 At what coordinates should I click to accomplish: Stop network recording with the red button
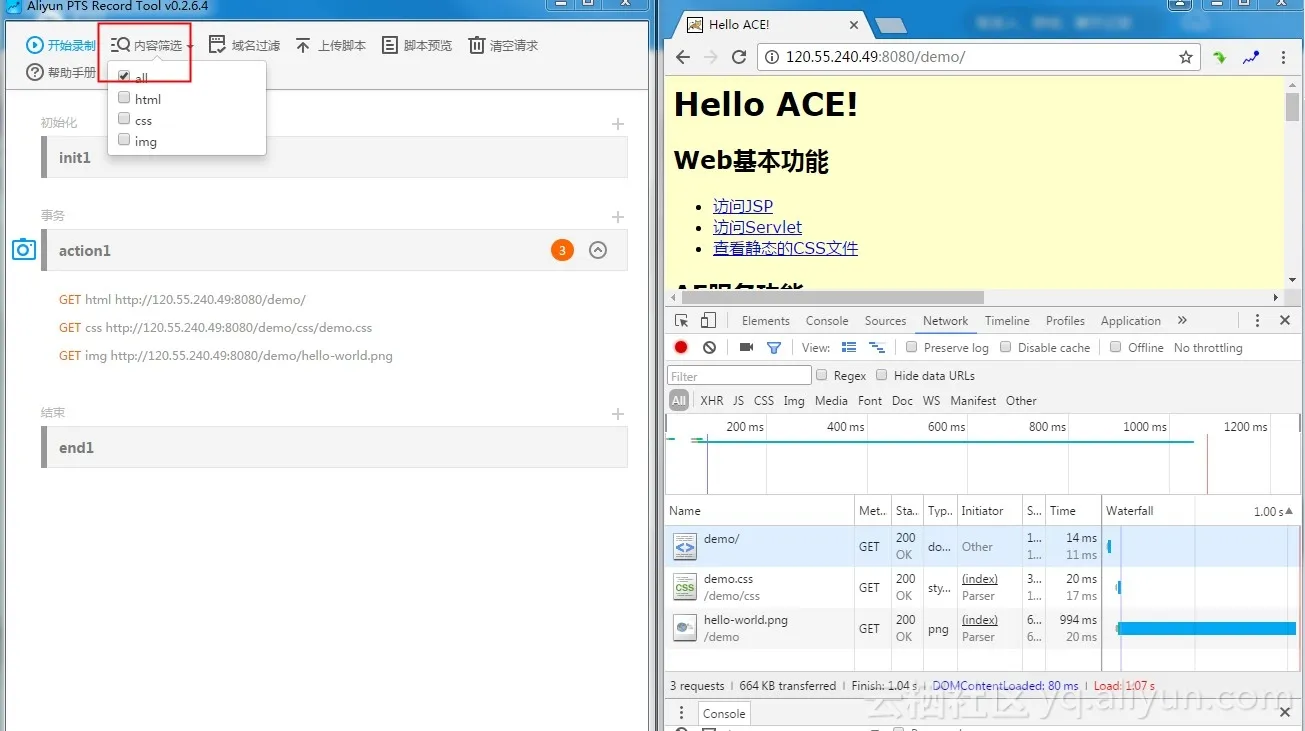681,347
